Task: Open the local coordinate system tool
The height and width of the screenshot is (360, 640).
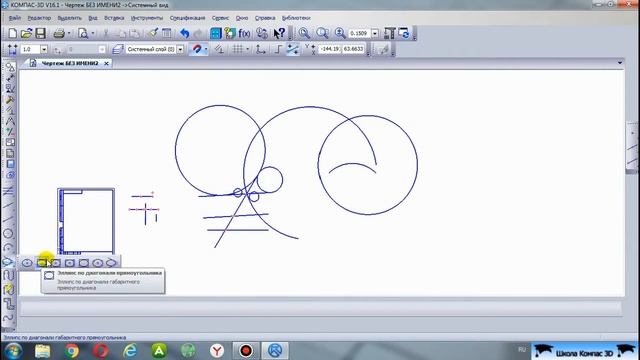Action: coord(260,49)
